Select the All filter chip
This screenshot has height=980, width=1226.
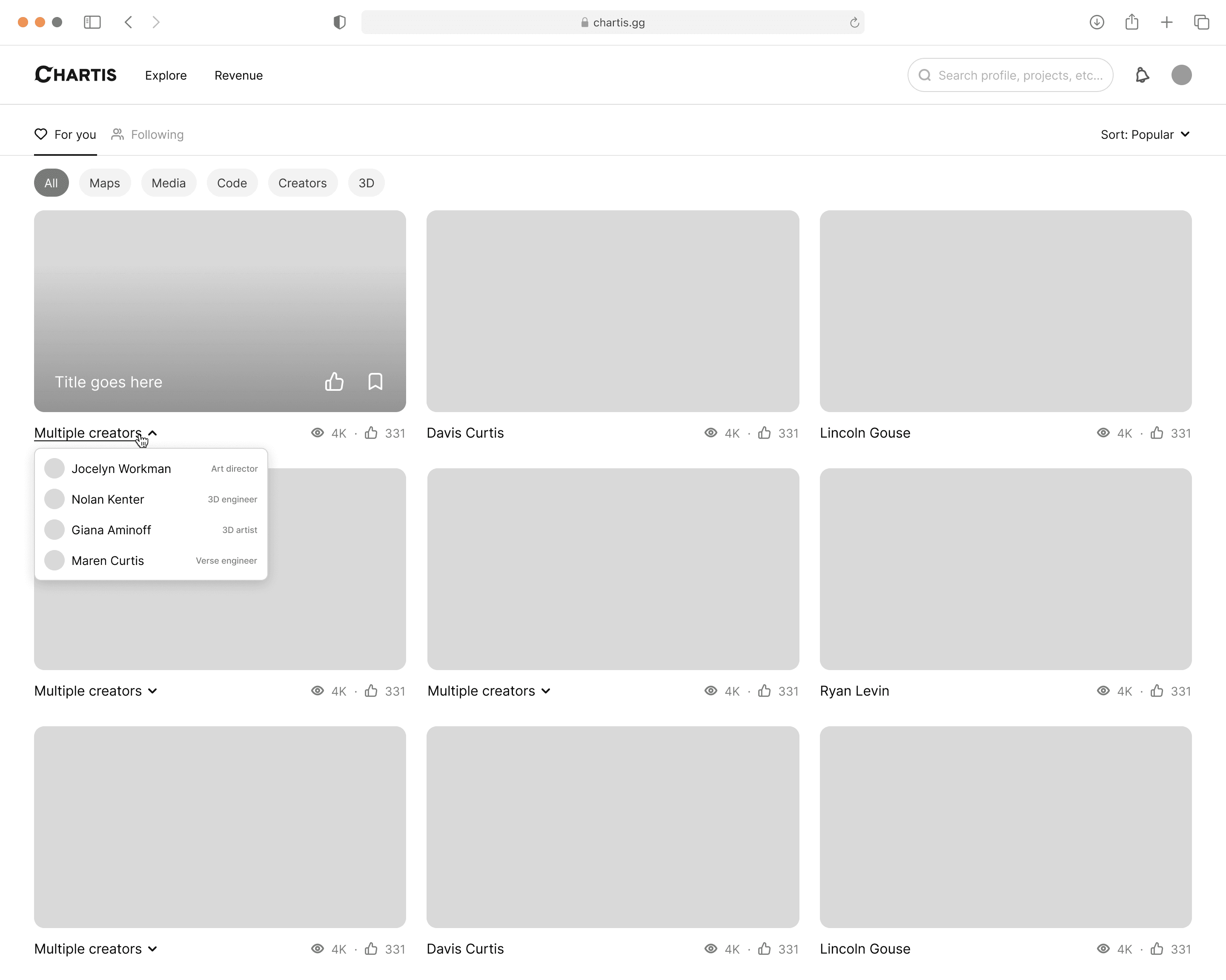click(51, 183)
